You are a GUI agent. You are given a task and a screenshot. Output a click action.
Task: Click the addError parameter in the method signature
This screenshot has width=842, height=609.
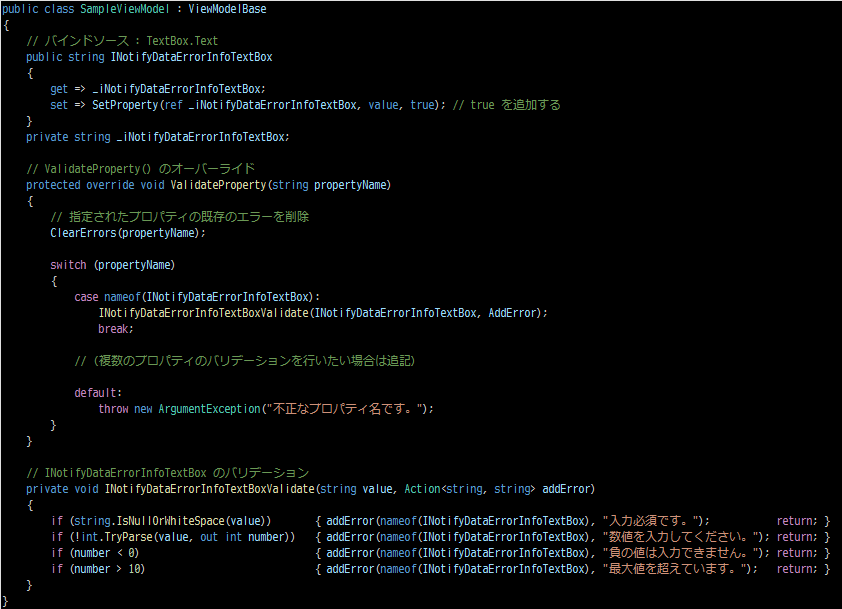point(566,489)
